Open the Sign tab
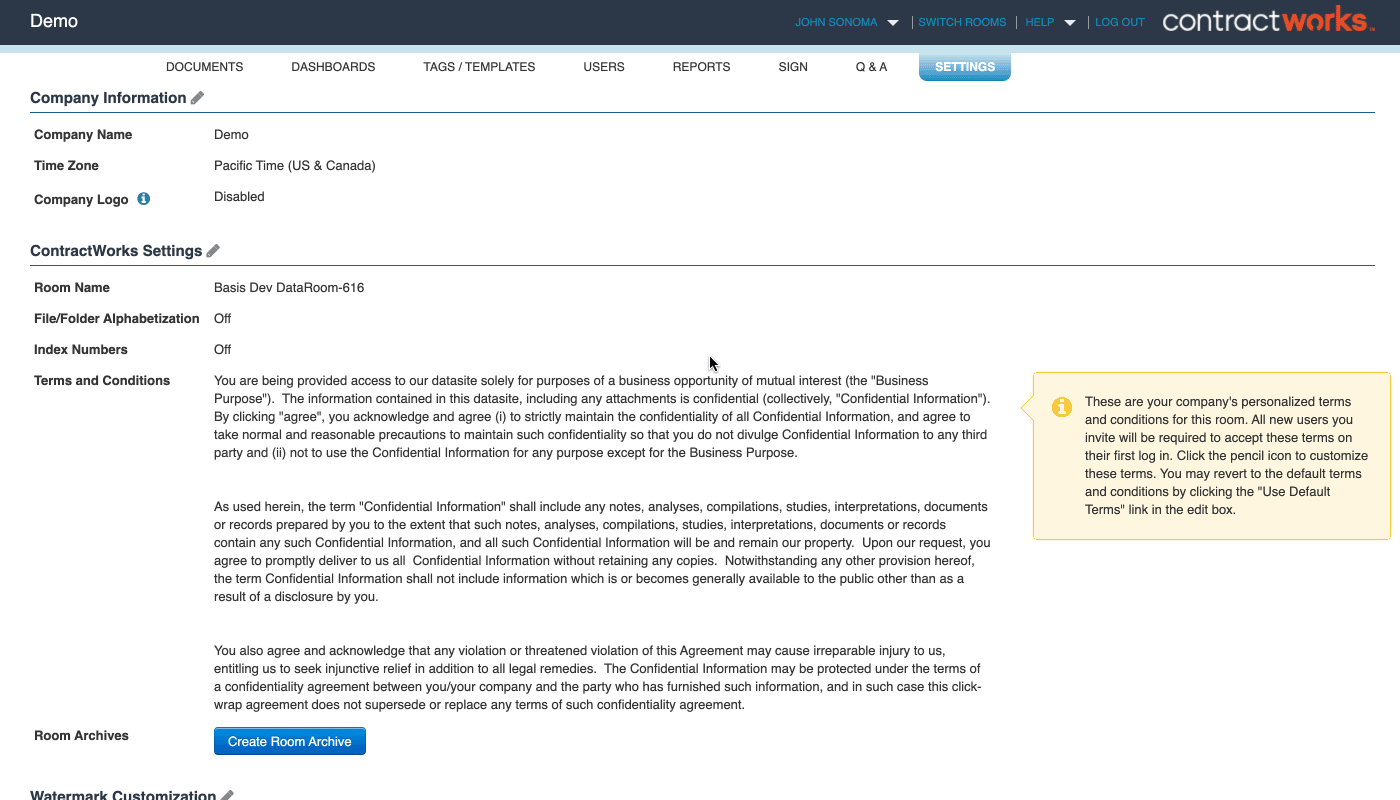 793,67
